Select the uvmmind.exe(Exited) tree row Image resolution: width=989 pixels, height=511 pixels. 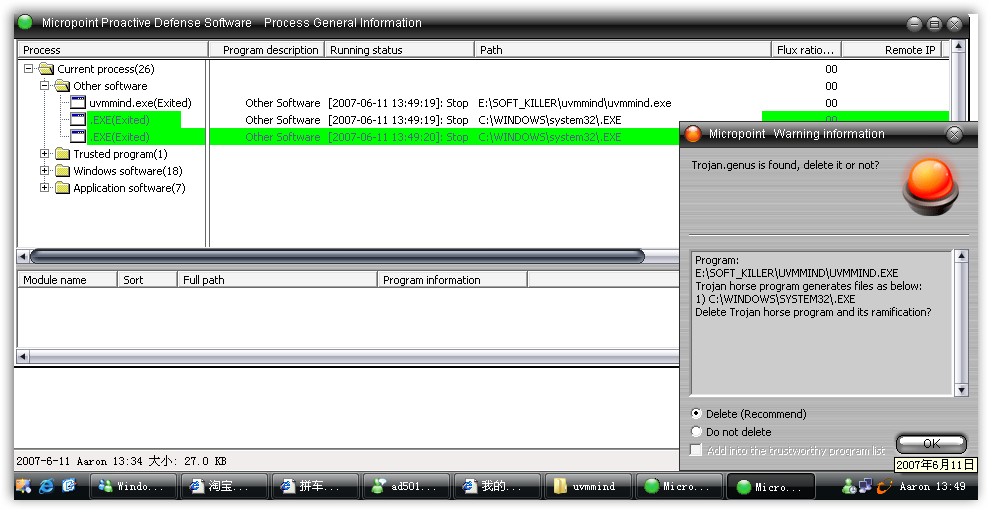140,103
